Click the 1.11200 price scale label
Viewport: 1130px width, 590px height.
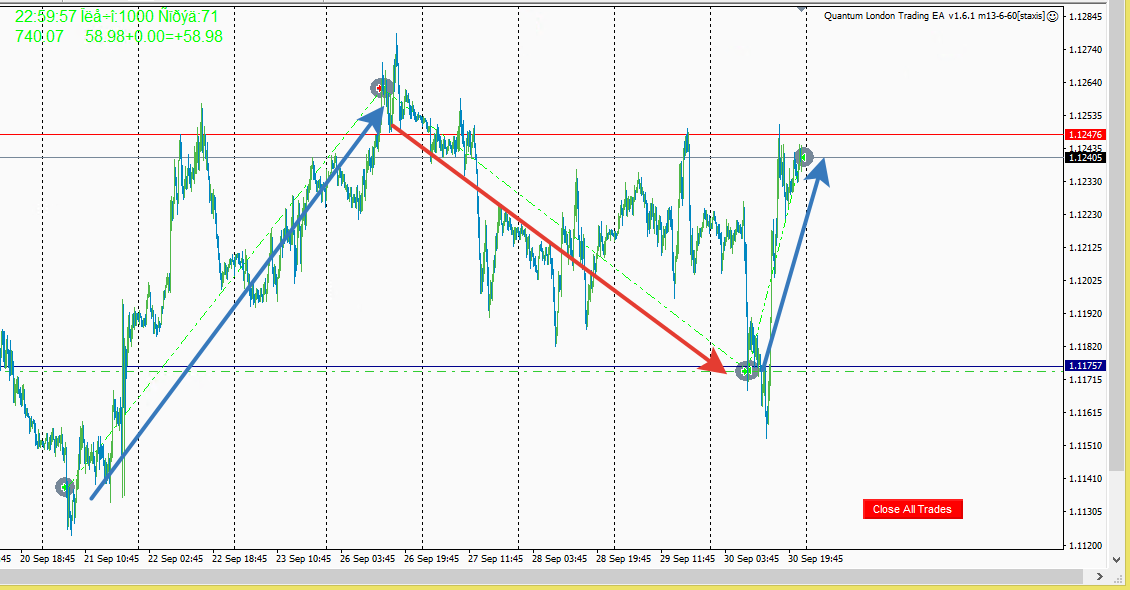tap(1085, 545)
